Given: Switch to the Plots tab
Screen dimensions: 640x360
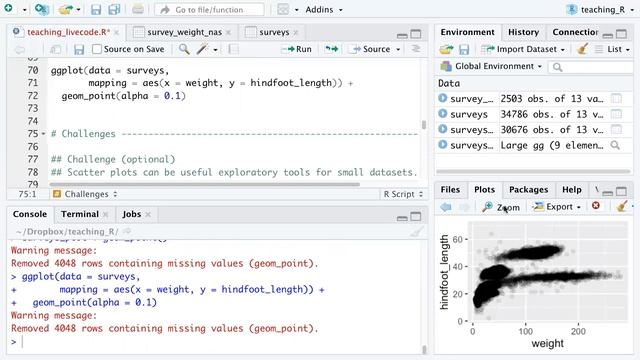Looking at the screenshot, I should tap(484, 189).
